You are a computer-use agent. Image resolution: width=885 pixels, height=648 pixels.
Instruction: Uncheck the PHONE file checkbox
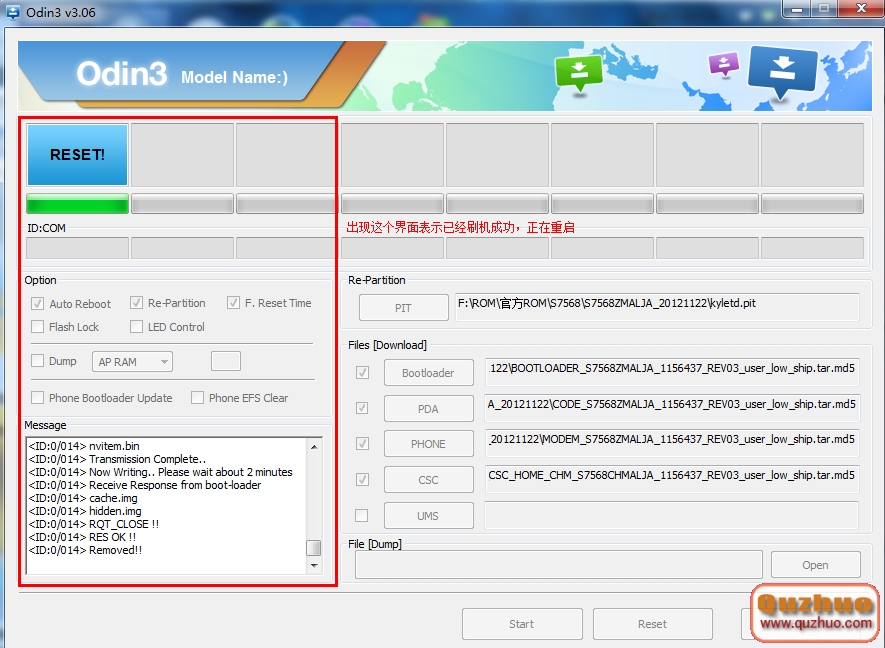362,444
